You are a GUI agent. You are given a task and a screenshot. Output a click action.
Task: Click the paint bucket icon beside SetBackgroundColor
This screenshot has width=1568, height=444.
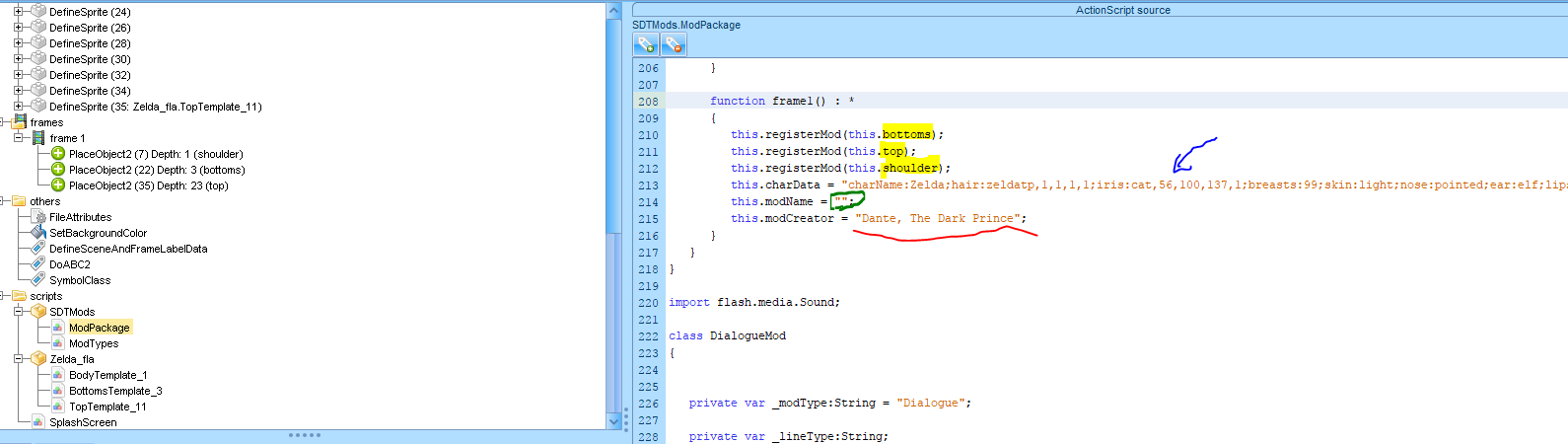pyautogui.click(x=38, y=233)
